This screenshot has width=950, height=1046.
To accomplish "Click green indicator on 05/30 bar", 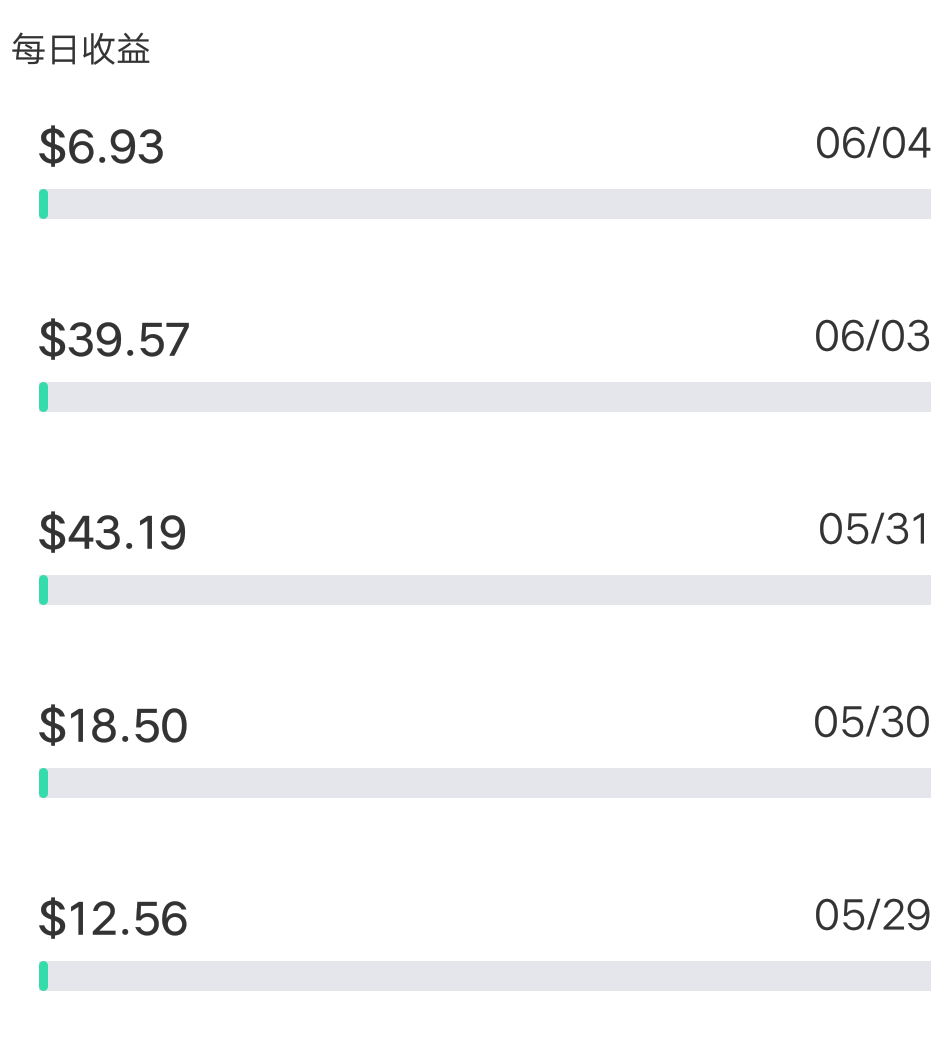I will [43, 783].
